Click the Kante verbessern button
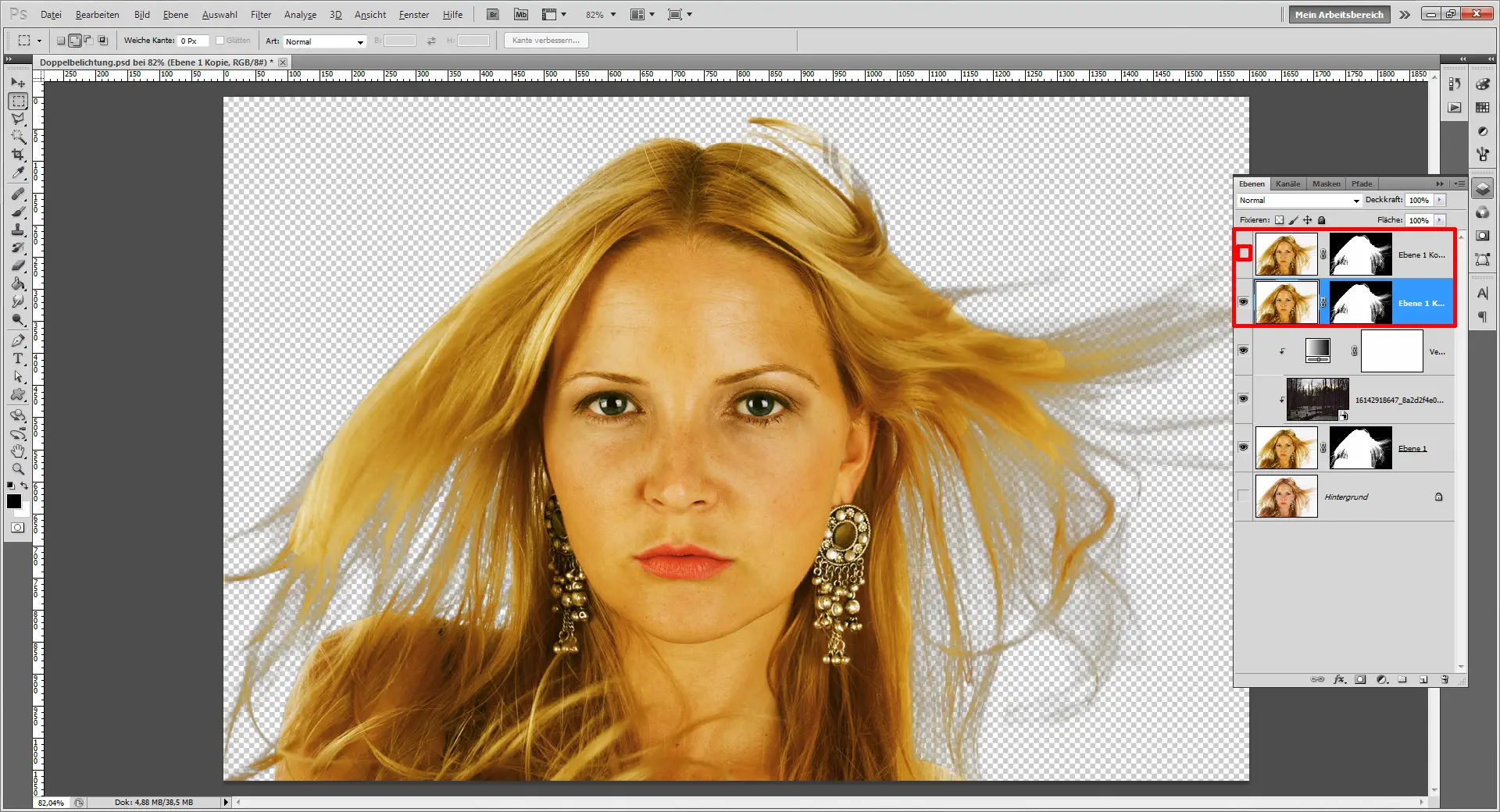Image resolution: width=1500 pixels, height=812 pixels. [x=546, y=40]
